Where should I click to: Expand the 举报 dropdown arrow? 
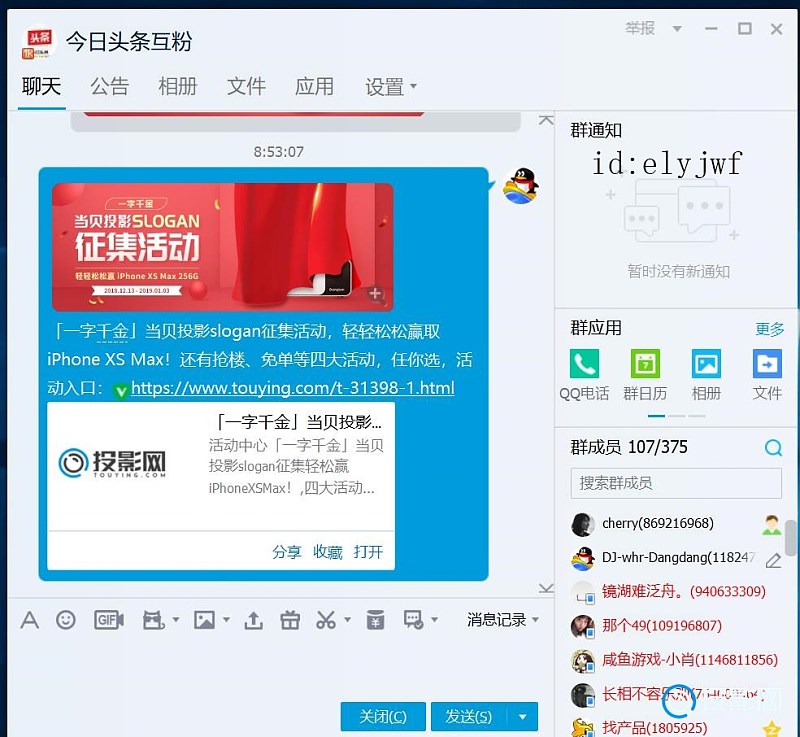[x=677, y=29]
